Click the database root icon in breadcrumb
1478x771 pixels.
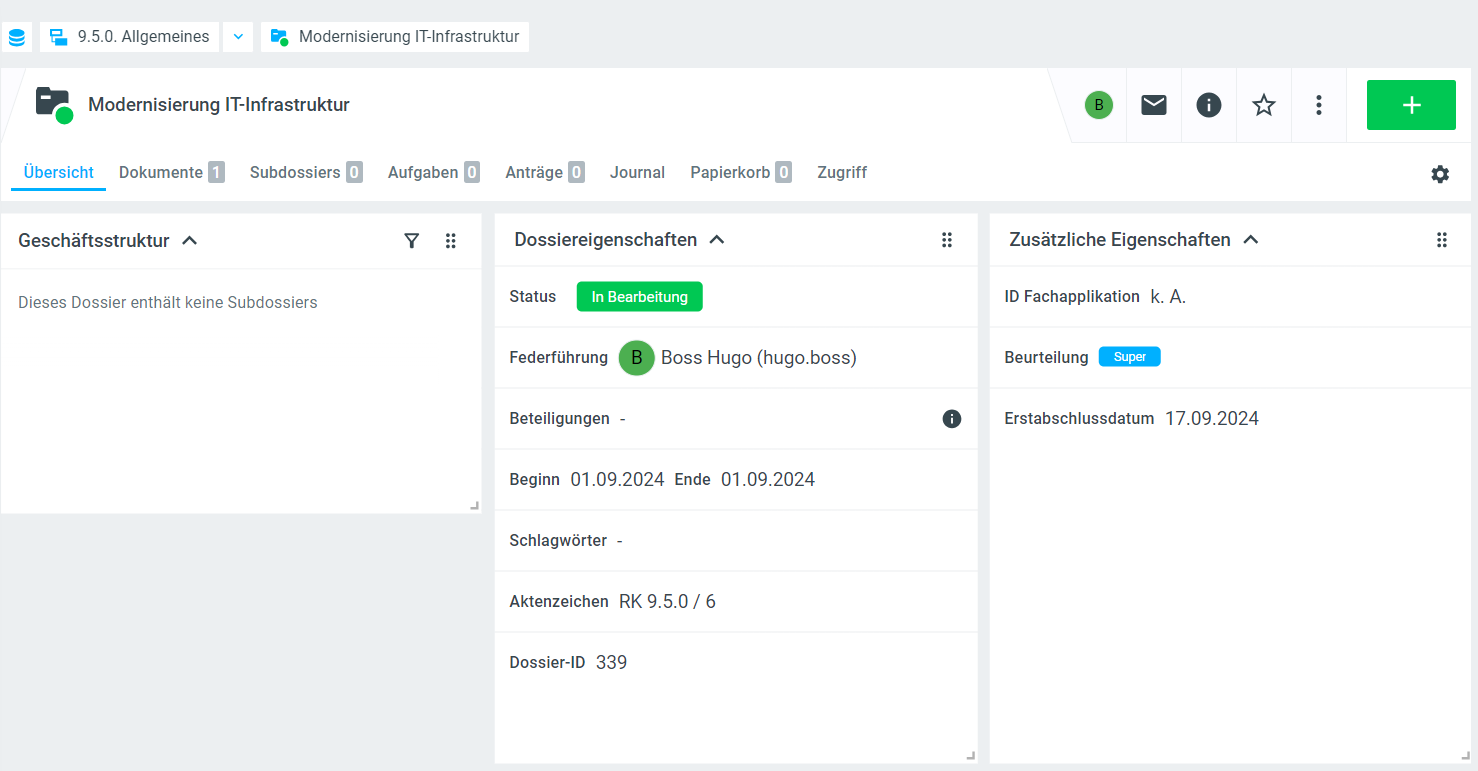[17, 37]
